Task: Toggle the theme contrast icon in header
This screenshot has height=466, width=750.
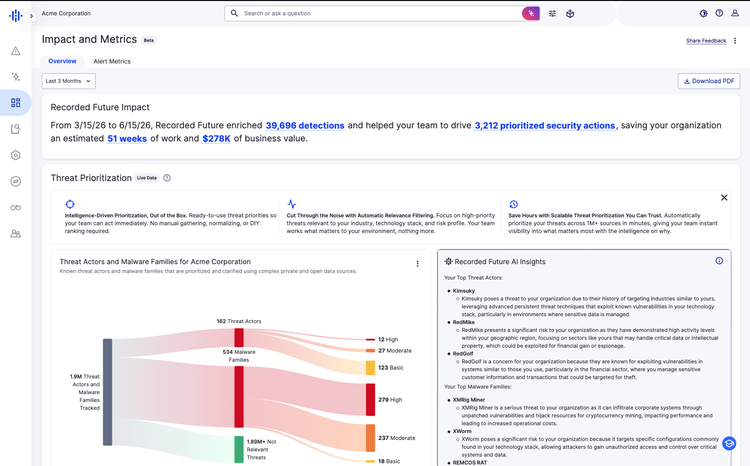Action: (x=703, y=13)
